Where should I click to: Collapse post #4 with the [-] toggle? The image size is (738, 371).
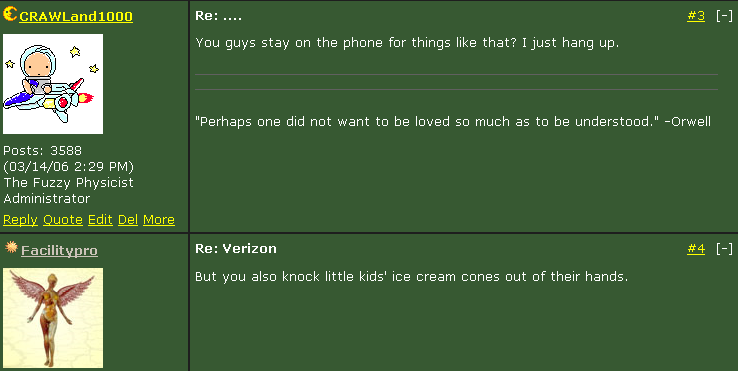[724, 249]
